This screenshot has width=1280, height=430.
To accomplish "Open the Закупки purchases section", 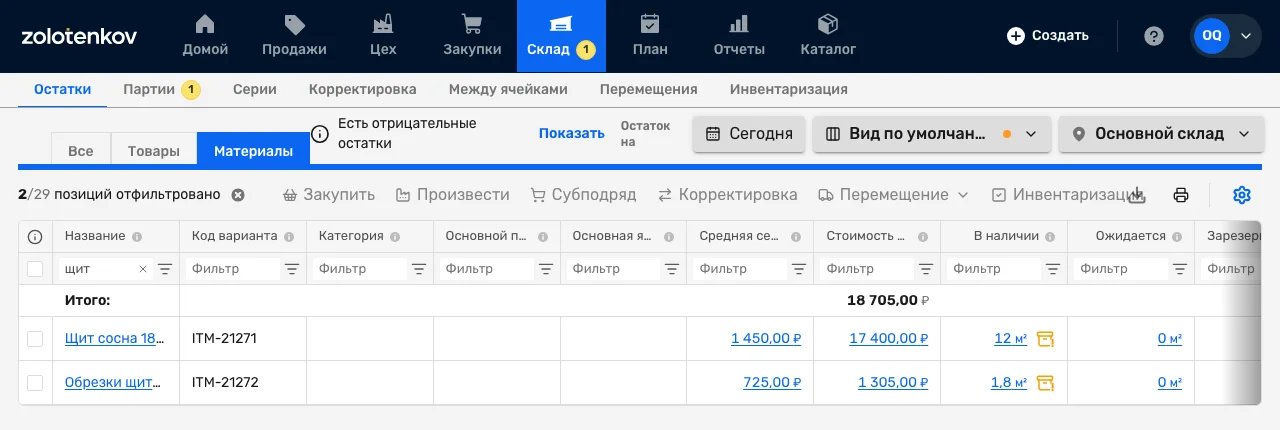I will coord(472,36).
